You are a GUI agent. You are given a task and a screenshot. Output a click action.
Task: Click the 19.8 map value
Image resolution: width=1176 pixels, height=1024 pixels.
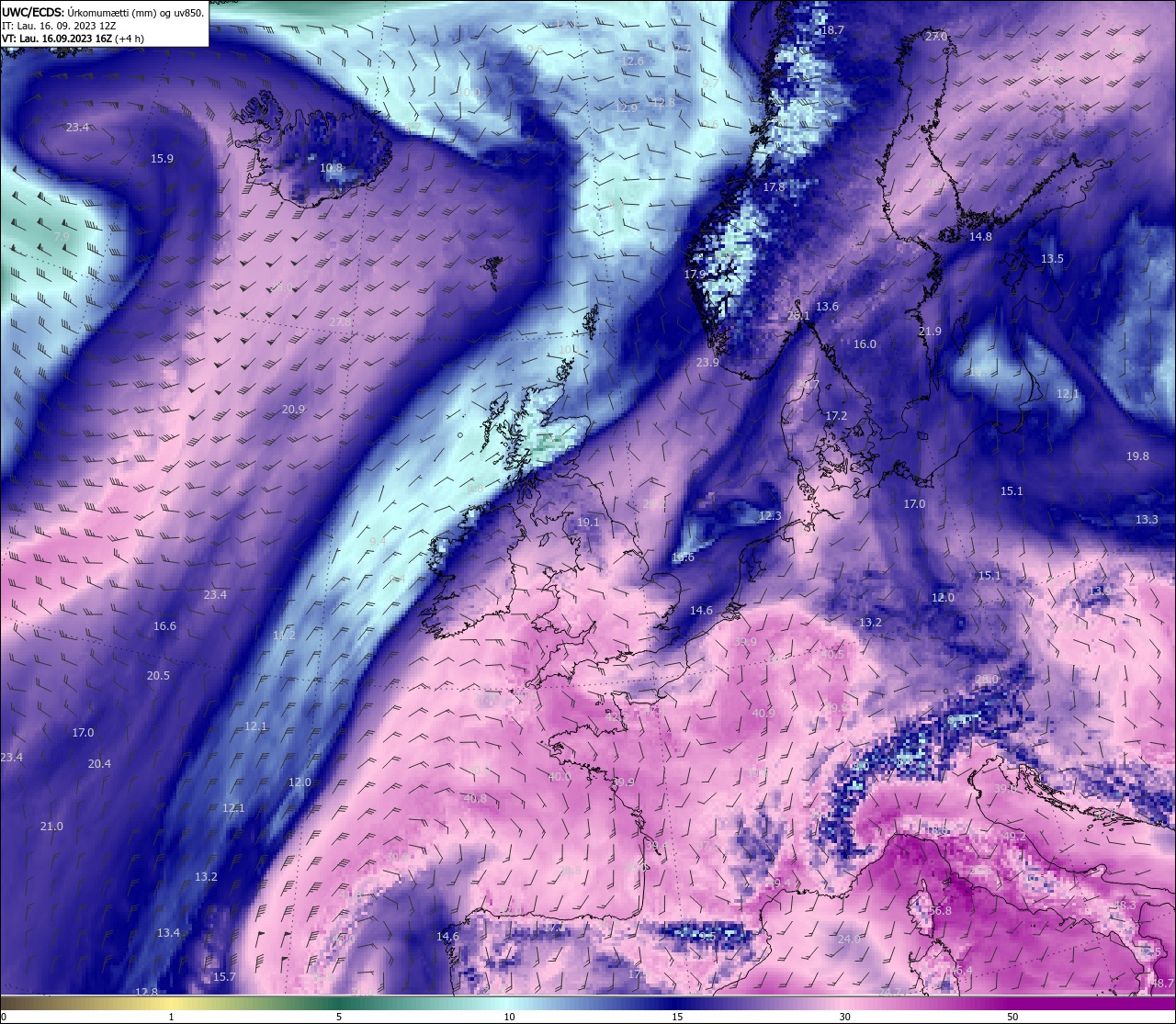1137,456
